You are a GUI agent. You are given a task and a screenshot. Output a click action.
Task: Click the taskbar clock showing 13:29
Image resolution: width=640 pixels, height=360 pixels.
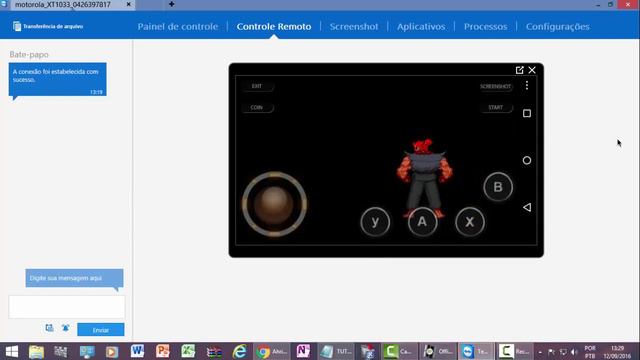618,352
